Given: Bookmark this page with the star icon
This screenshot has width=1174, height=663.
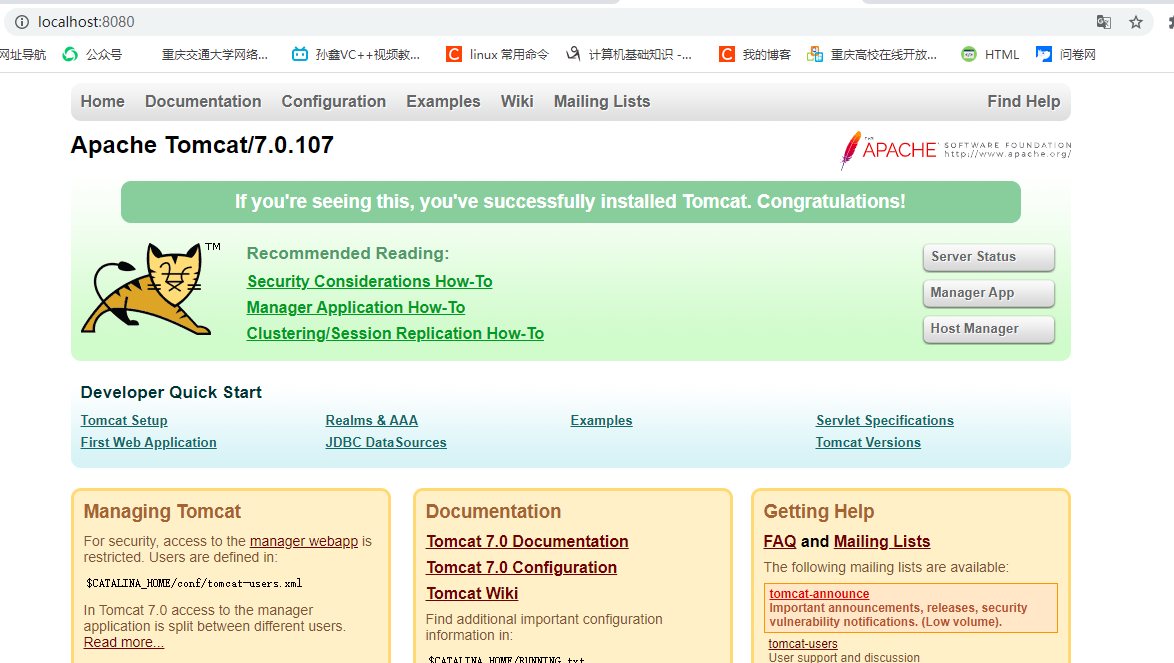Looking at the screenshot, I should [x=1136, y=22].
